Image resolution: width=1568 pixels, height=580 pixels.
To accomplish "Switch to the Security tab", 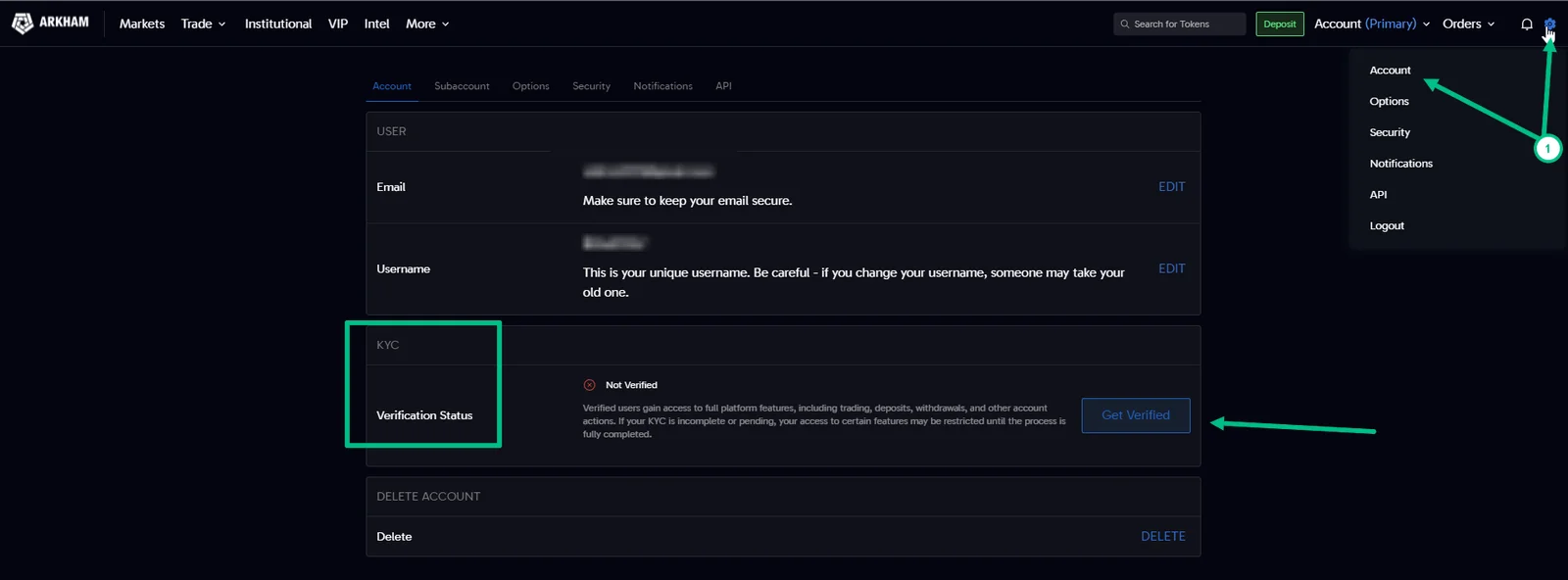I will pyautogui.click(x=591, y=86).
